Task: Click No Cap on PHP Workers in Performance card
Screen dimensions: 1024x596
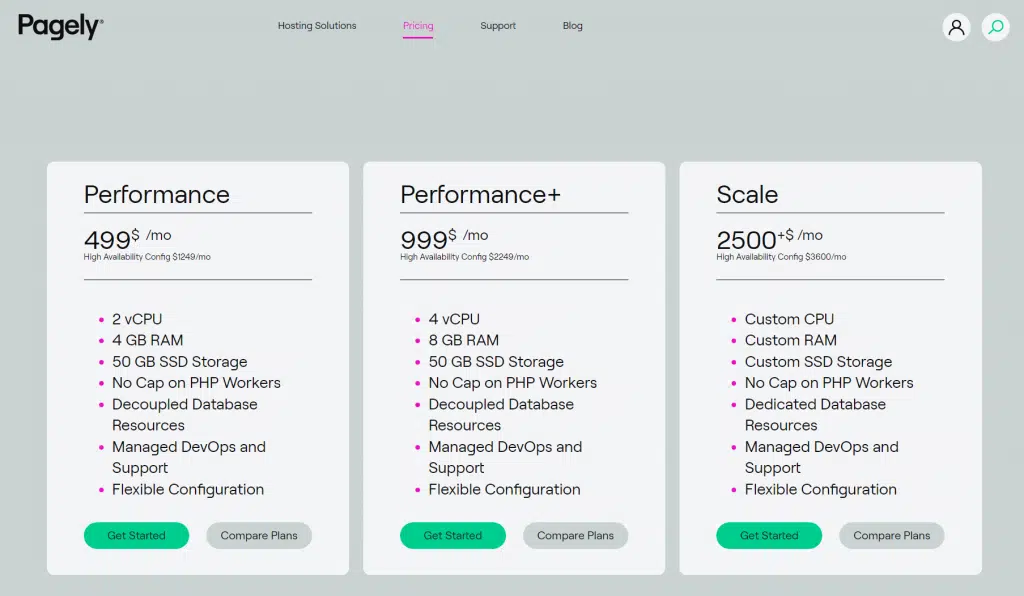Action: [x=196, y=383]
